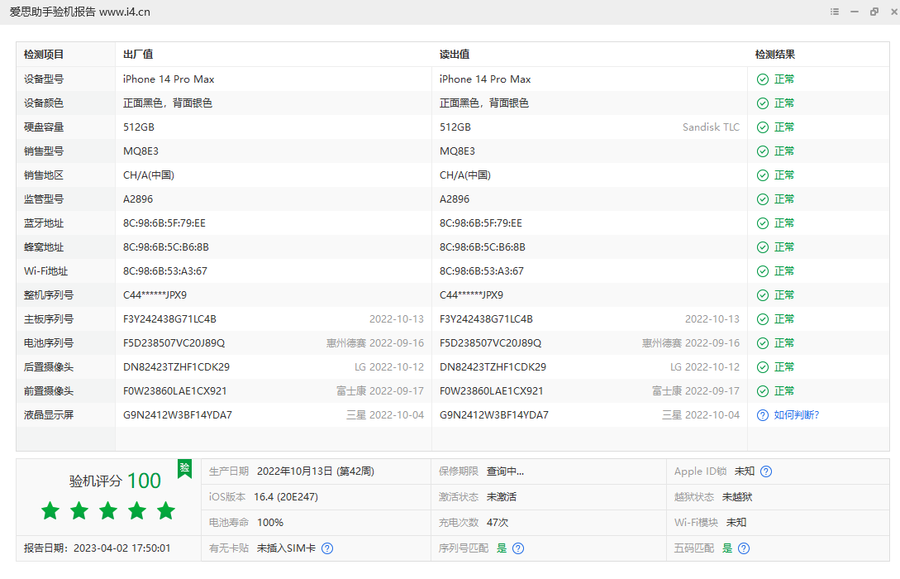Click cellular address 8C:98:6B:5C:B6:8B under 读出值
This screenshot has width=900, height=579.
tap(482, 247)
